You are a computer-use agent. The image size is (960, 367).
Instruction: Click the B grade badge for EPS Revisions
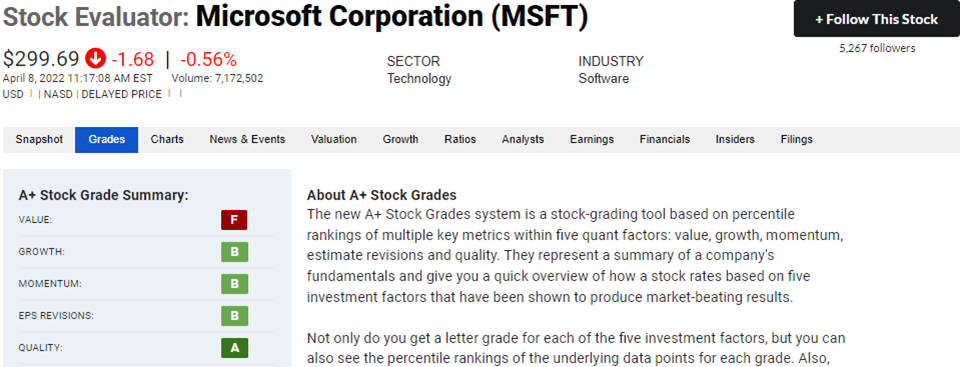[x=234, y=316]
